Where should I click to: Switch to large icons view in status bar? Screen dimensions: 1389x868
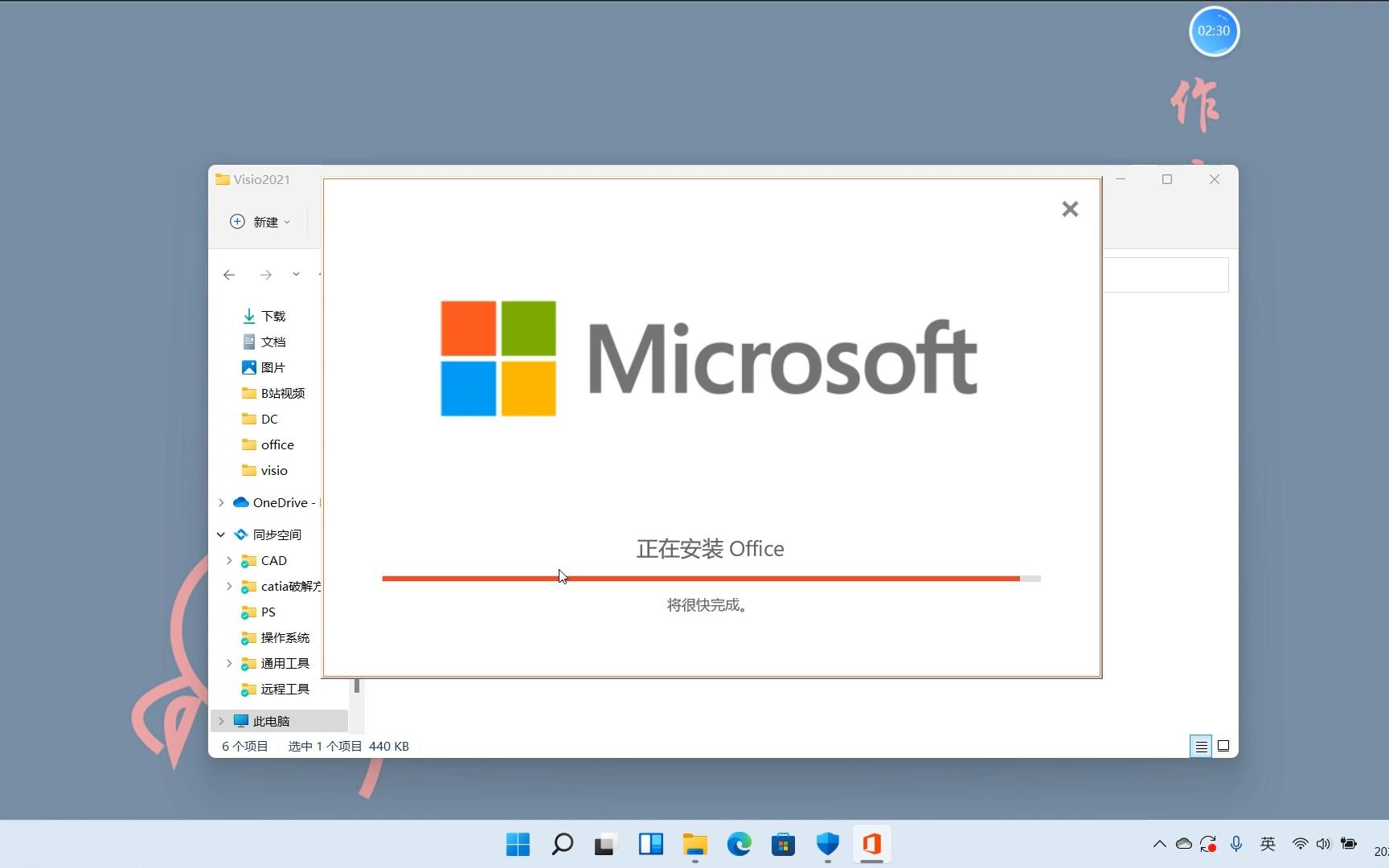pos(1223,746)
